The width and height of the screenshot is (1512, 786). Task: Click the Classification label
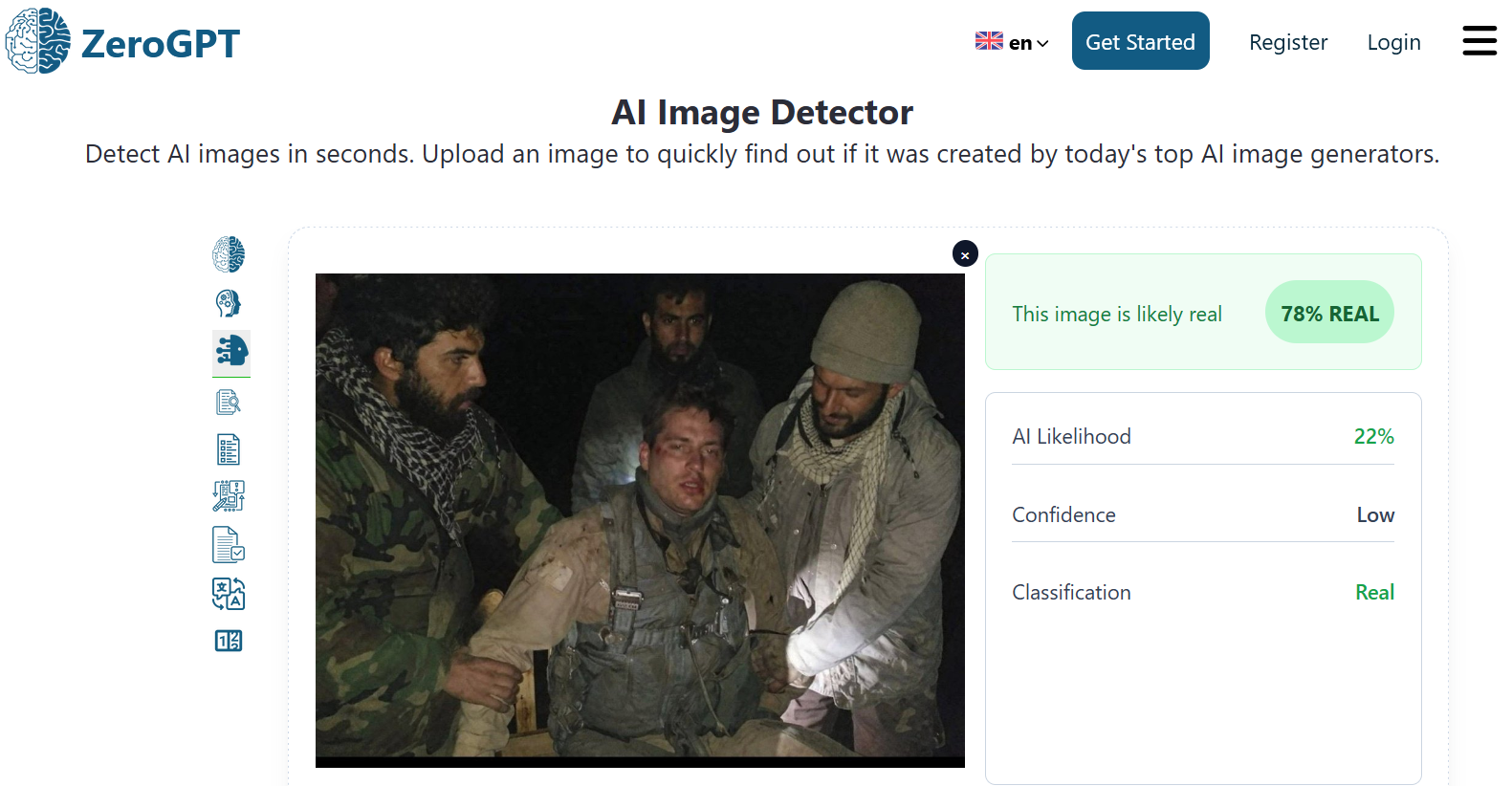pos(1071,592)
